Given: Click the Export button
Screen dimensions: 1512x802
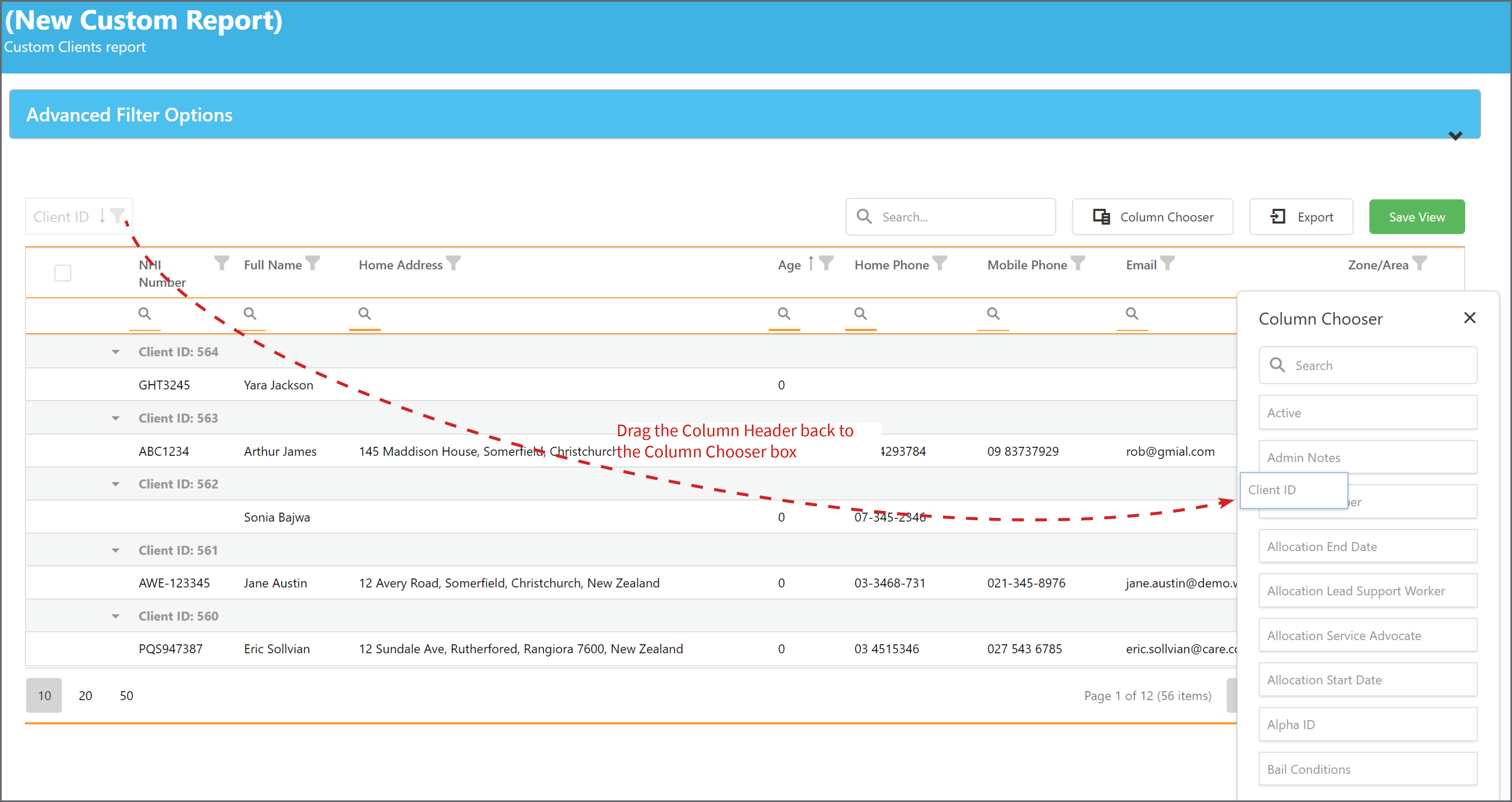Looking at the screenshot, I should pos(1301,217).
